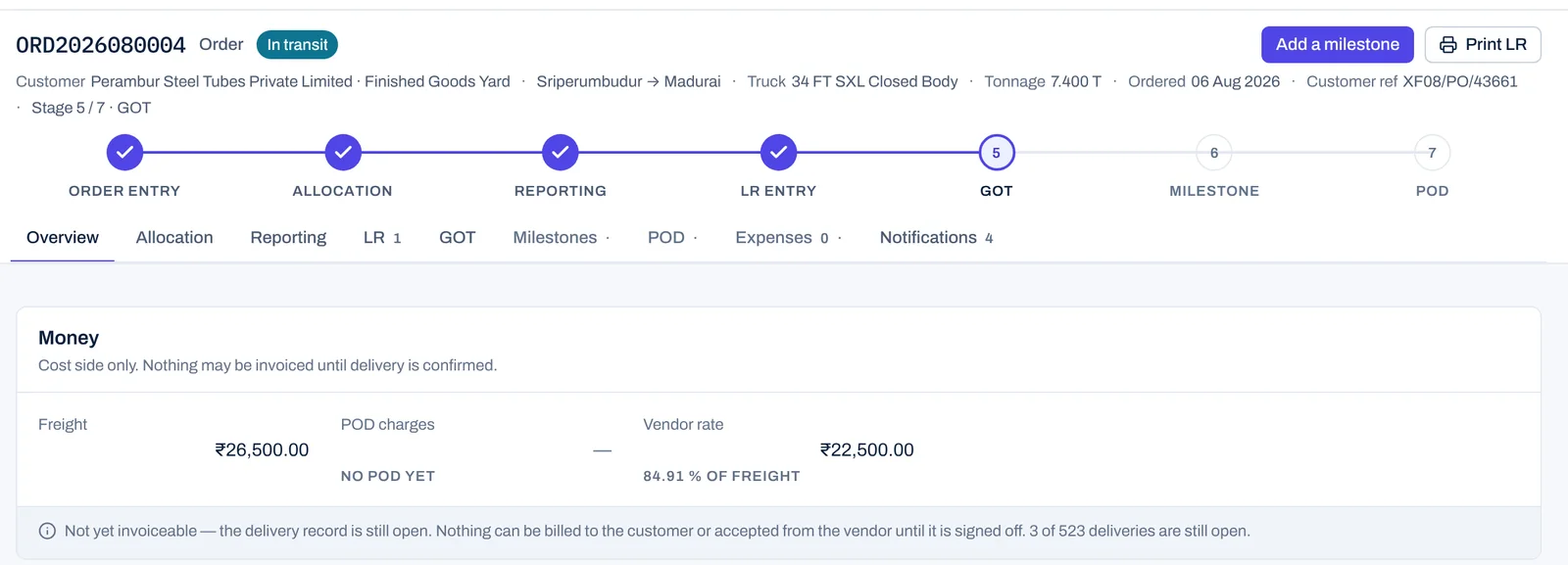The image size is (1568, 565).
Task: Click customer ref XF08/PO/43661
Action: pos(1459,81)
